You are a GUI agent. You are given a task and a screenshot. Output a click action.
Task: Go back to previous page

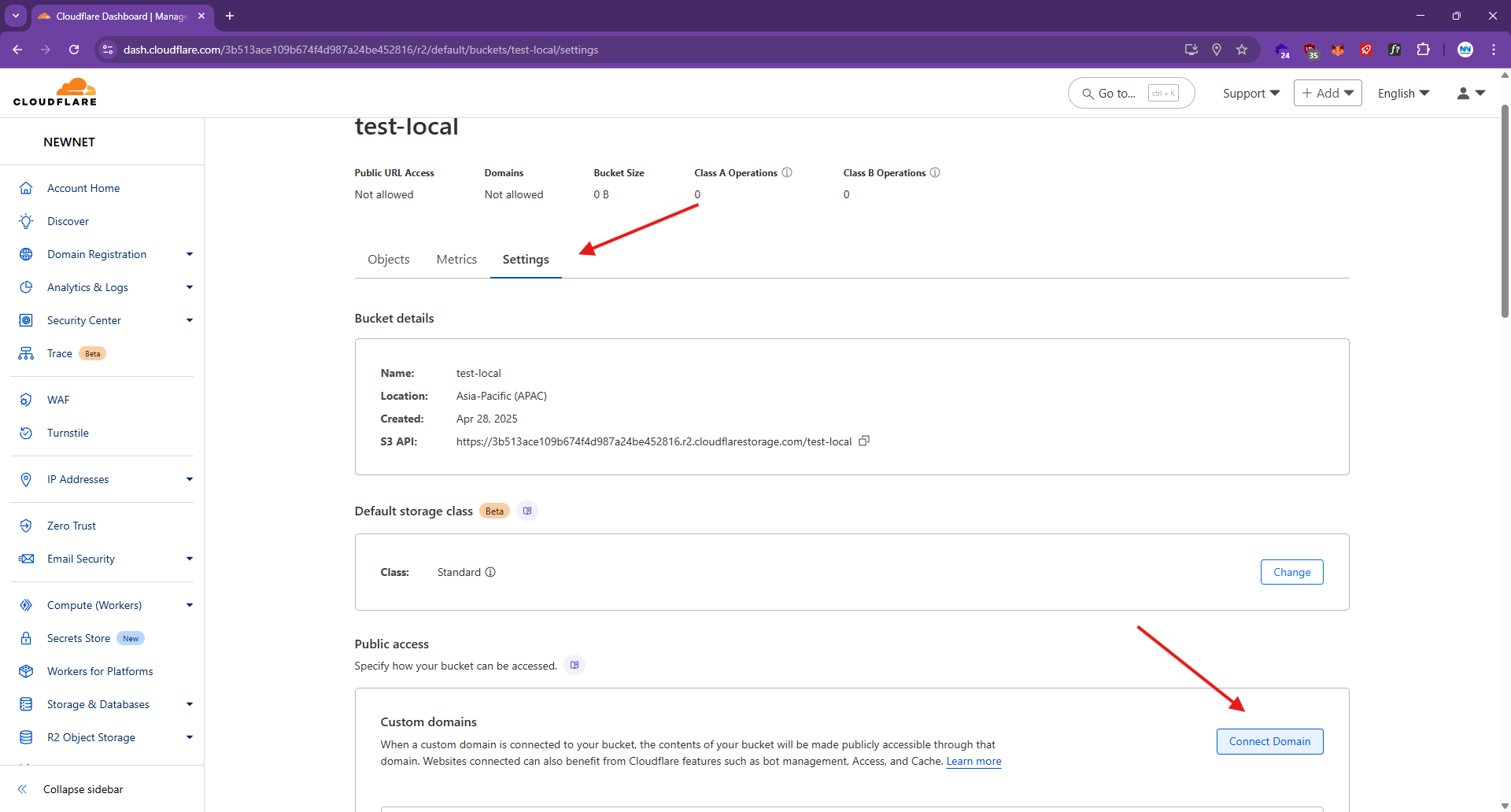click(17, 50)
